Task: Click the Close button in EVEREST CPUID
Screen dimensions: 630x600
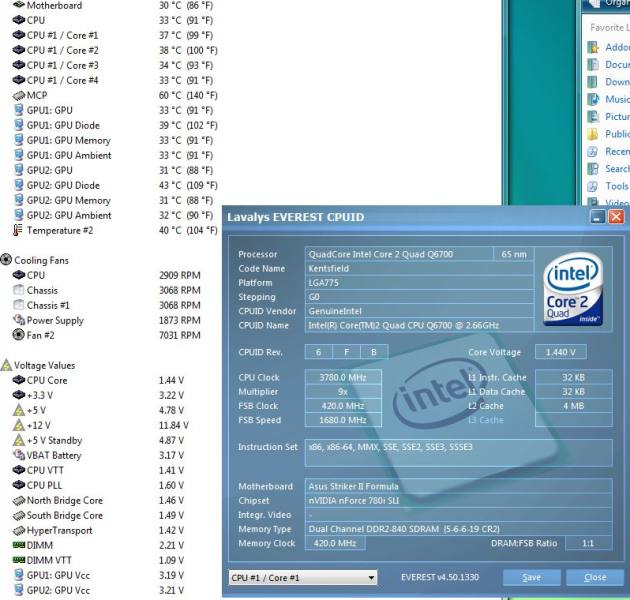Action: [x=595, y=577]
